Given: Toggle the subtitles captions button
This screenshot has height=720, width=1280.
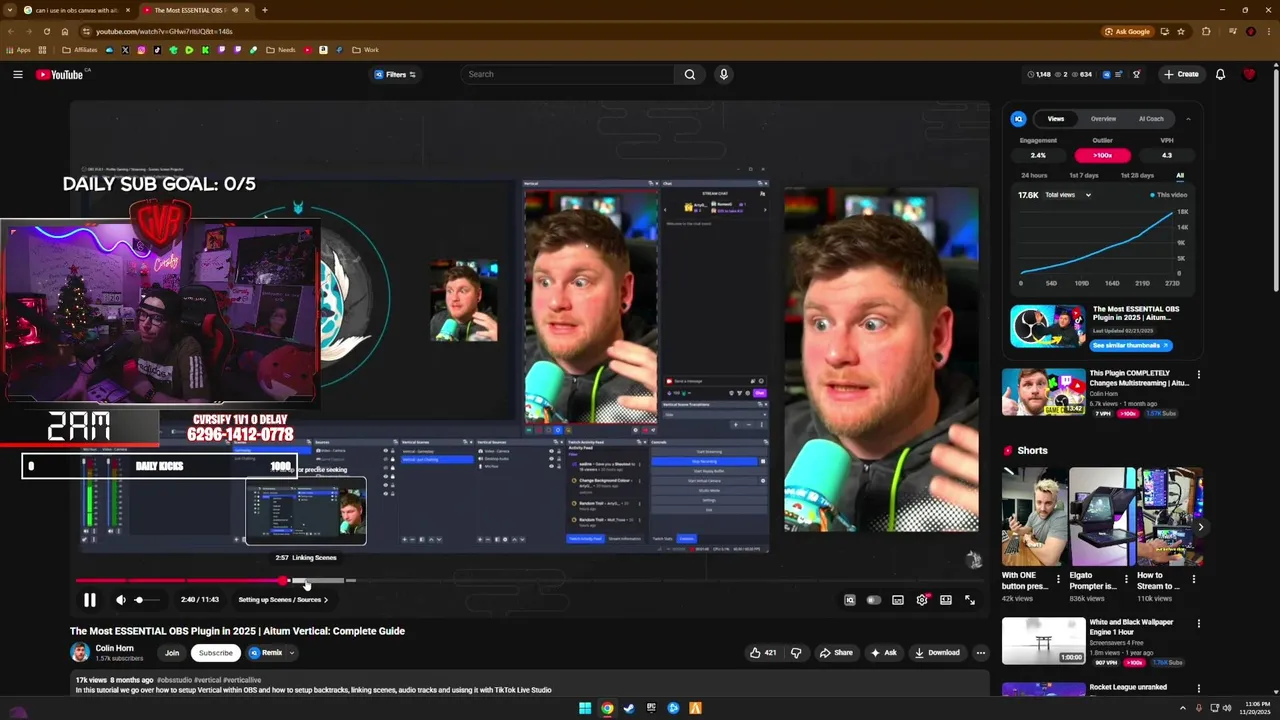Looking at the screenshot, I should pos(898,600).
